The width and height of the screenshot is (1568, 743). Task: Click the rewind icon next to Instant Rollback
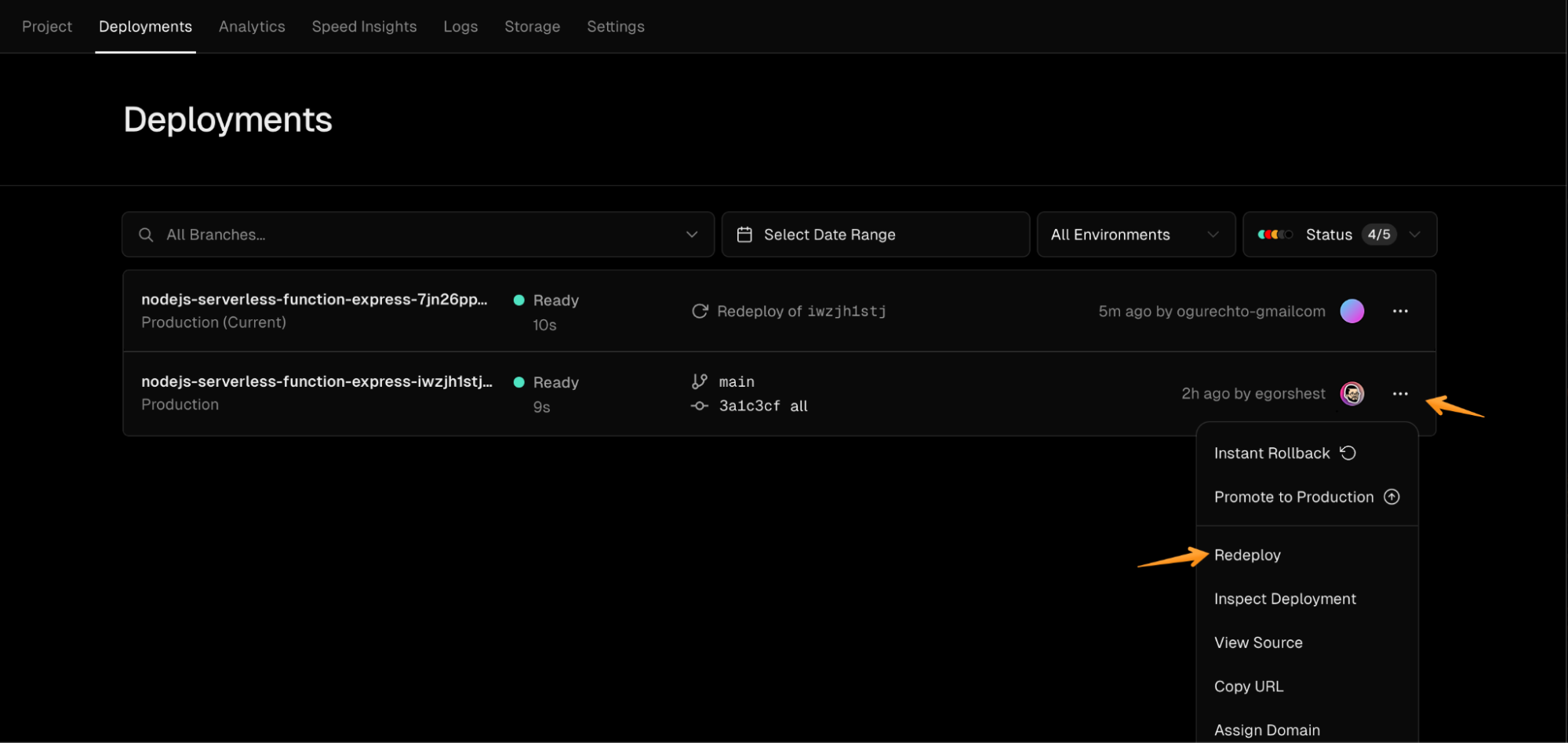[x=1348, y=453]
